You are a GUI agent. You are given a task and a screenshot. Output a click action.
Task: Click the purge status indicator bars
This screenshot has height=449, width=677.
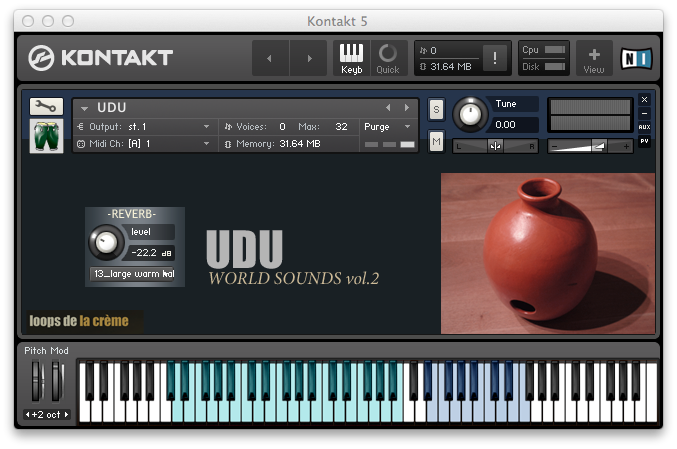(x=389, y=145)
